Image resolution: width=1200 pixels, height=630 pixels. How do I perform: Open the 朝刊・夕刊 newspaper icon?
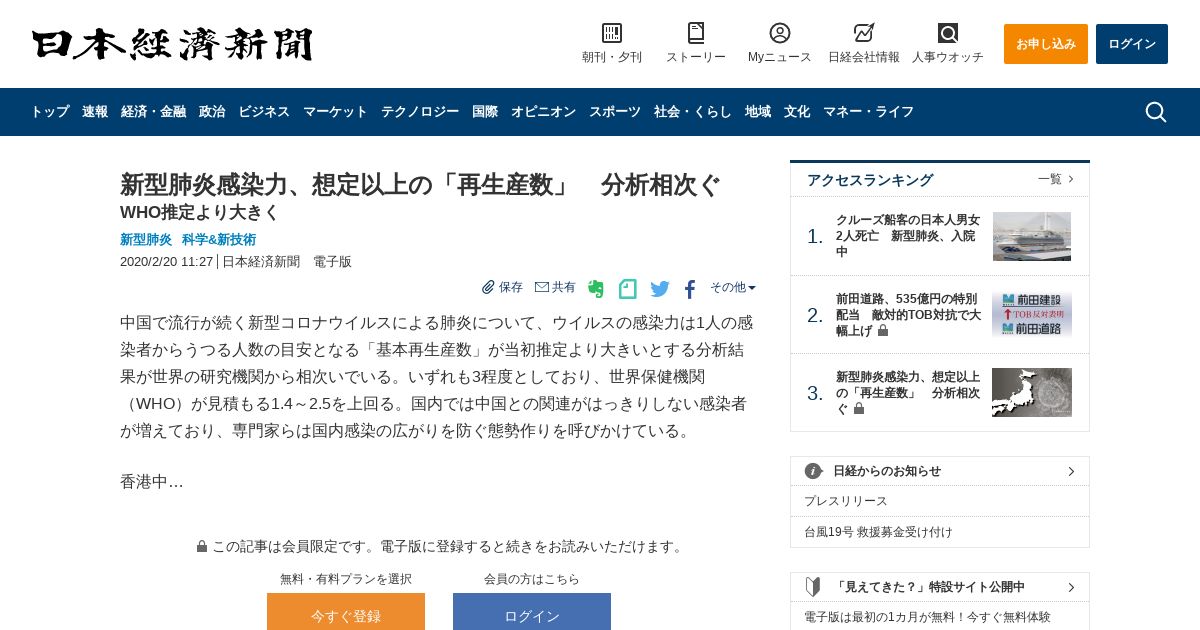click(612, 33)
